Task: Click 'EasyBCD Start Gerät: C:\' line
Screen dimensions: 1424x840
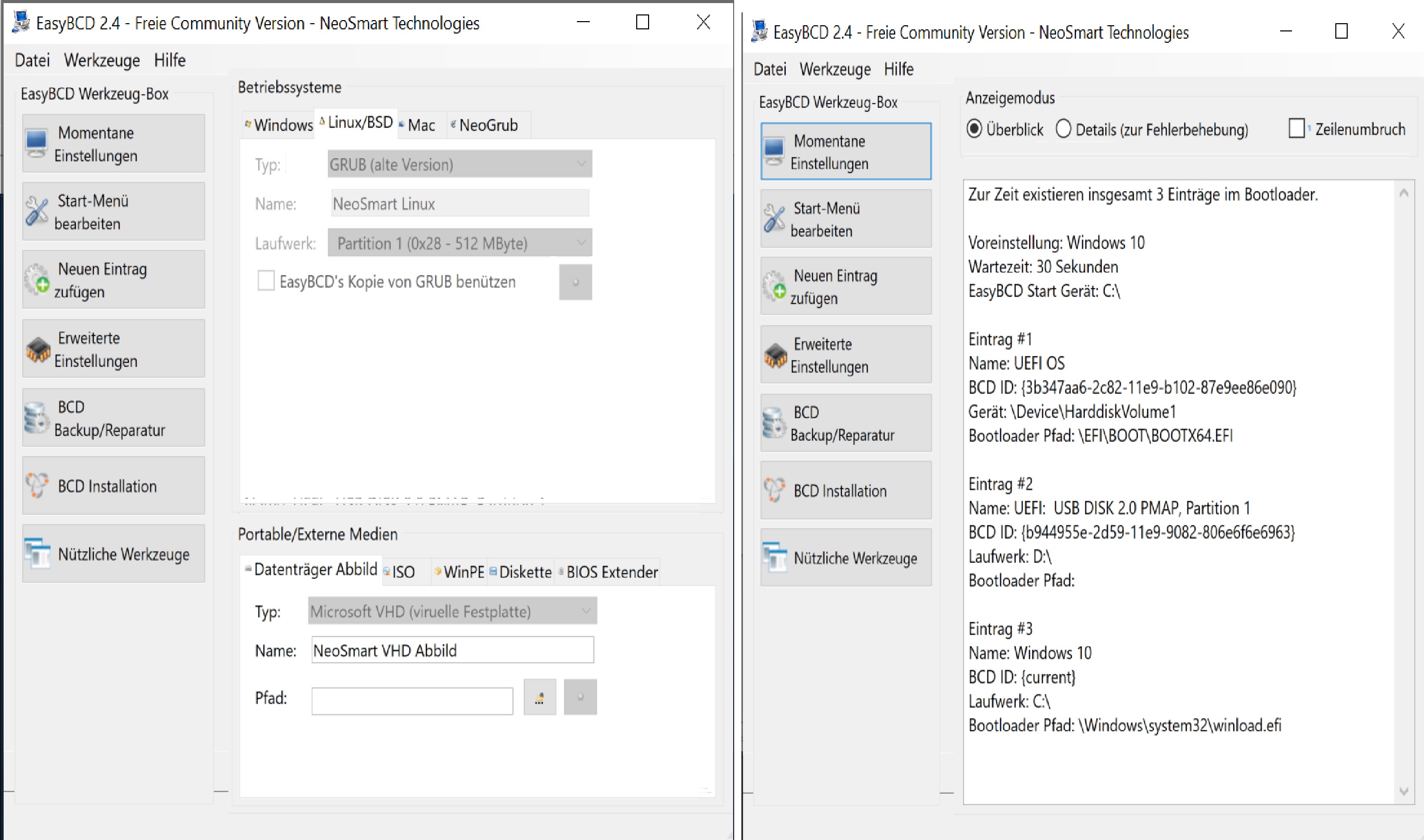Action: point(1044,291)
